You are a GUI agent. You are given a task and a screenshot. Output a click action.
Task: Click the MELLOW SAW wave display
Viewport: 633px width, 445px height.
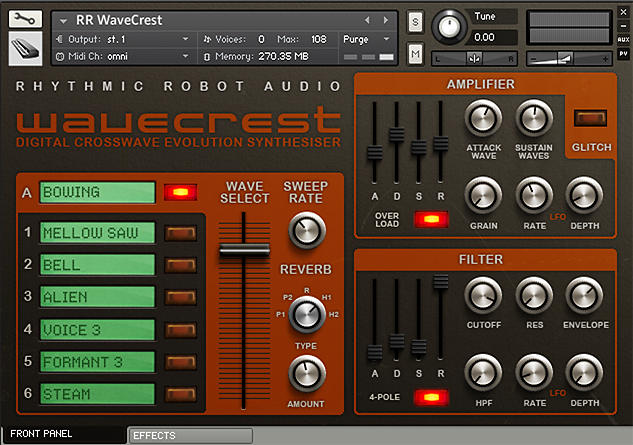(x=97, y=233)
